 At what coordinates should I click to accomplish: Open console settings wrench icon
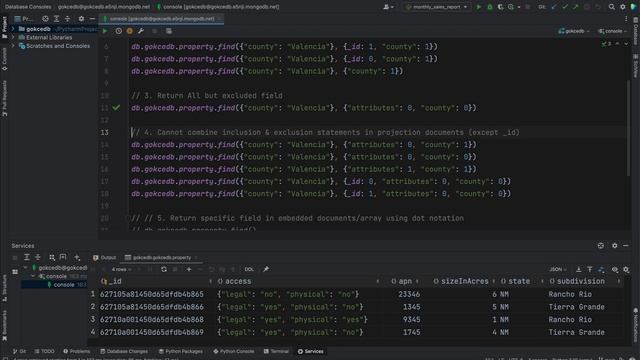pos(141,31)
